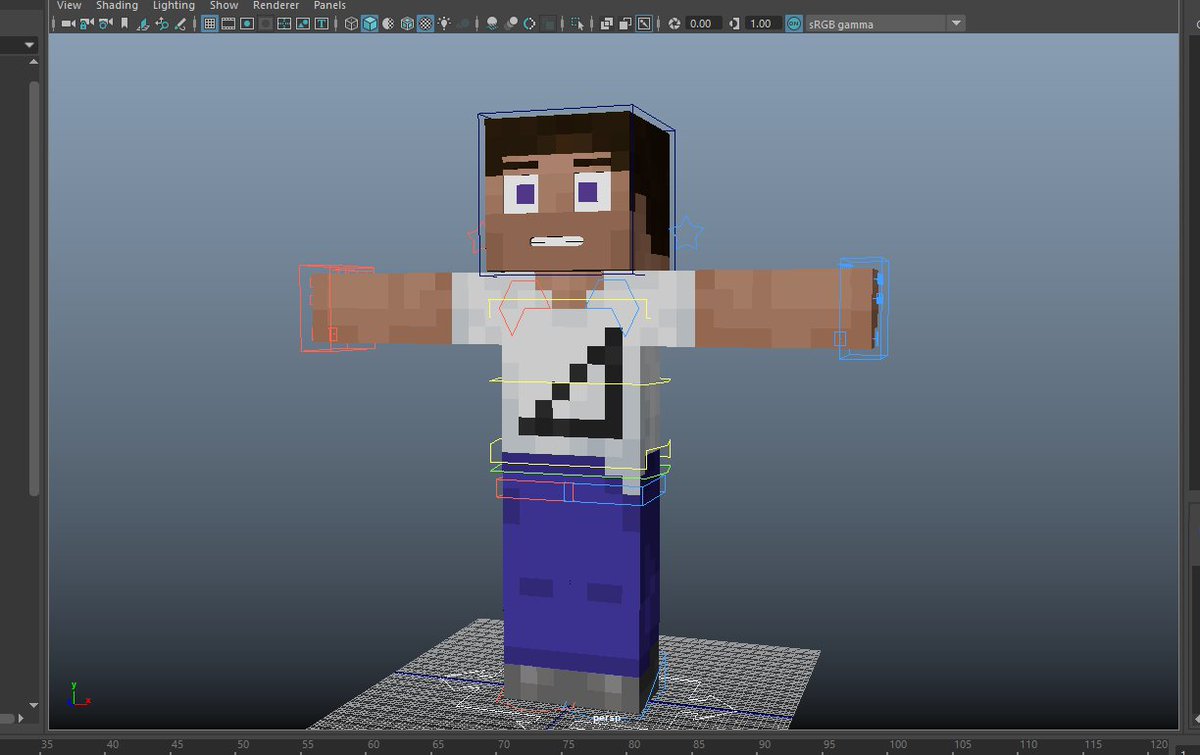Click the camera Bookmarks icon
1200x755 pixels.
pyautogui.click(x=124, y=23)
